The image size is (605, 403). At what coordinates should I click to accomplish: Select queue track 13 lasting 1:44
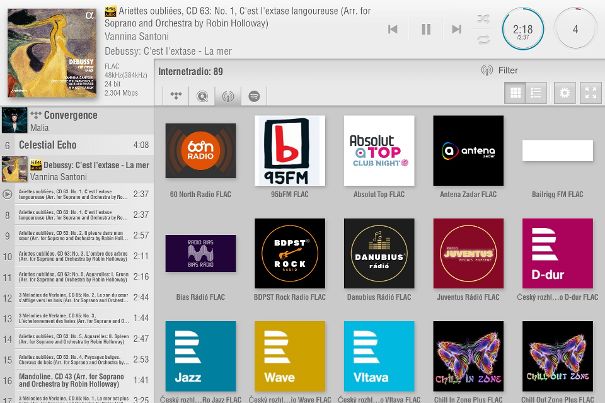coord(77,318)
